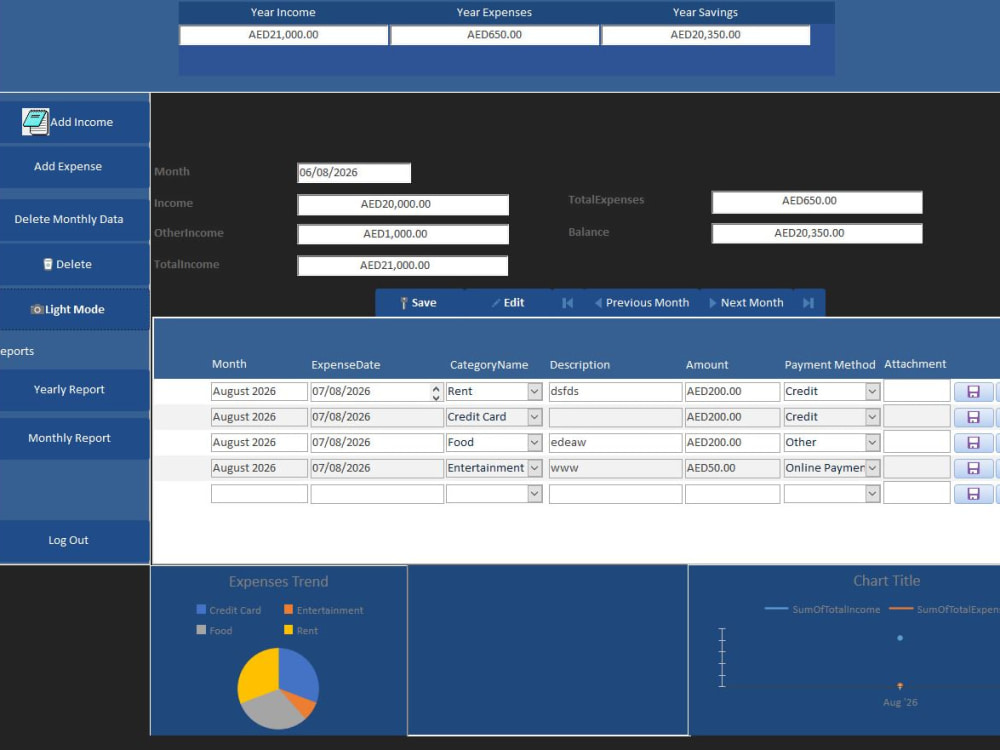Click the Balance field AED20,350.00
1000x750 pixels.
(x=817, y=233)
